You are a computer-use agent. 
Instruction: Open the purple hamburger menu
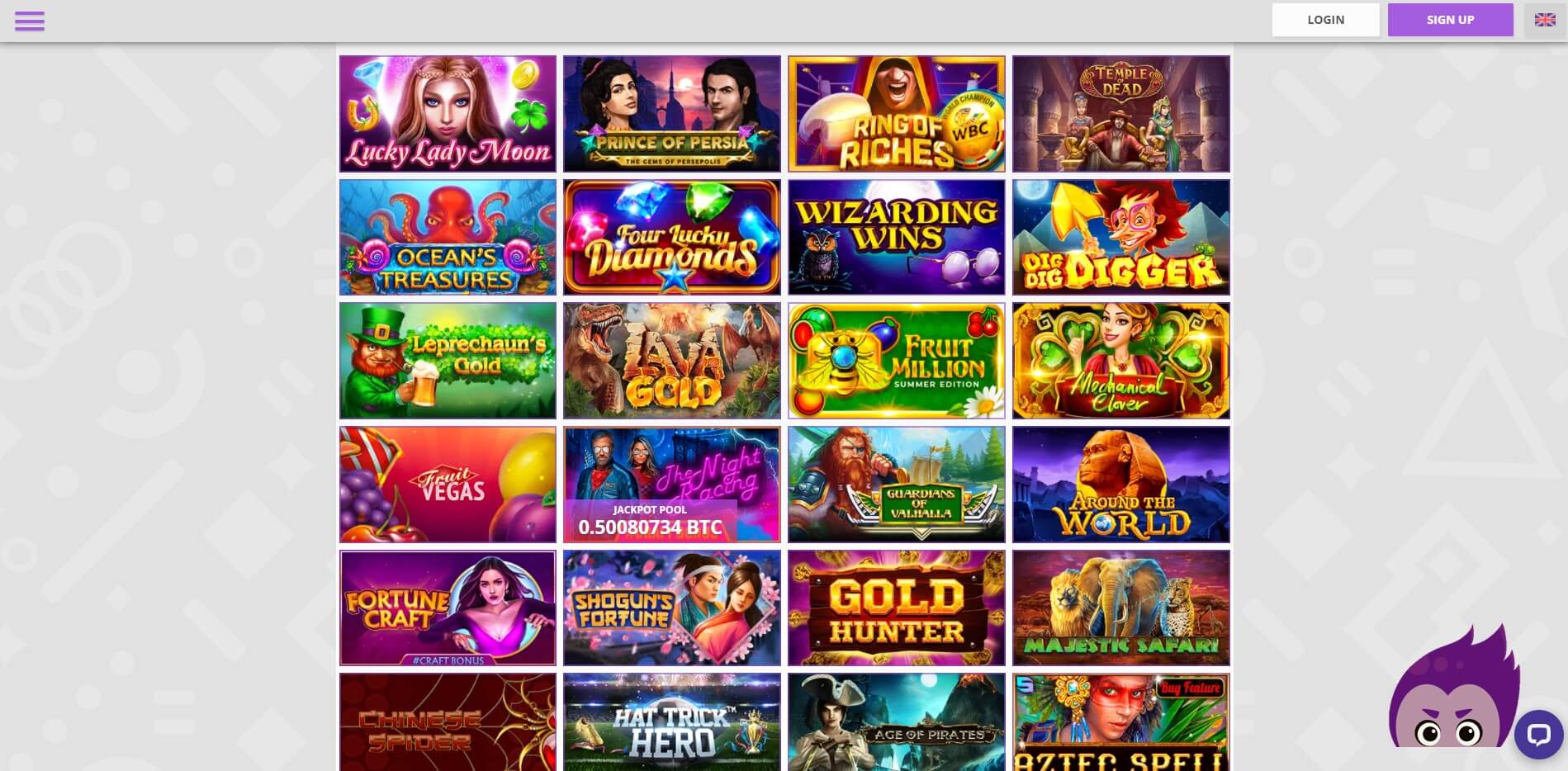(29, 21)
